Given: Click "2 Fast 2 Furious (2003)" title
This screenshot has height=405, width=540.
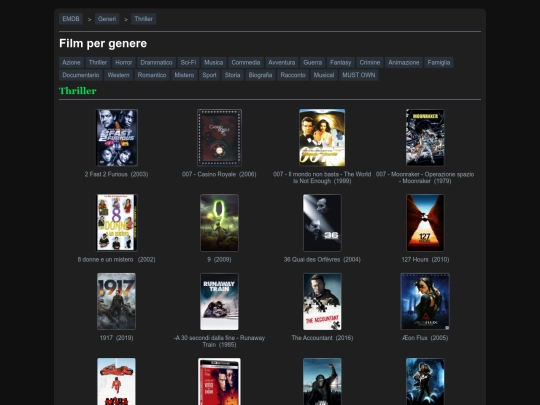Looking at the screenshot, I should 116,174.
